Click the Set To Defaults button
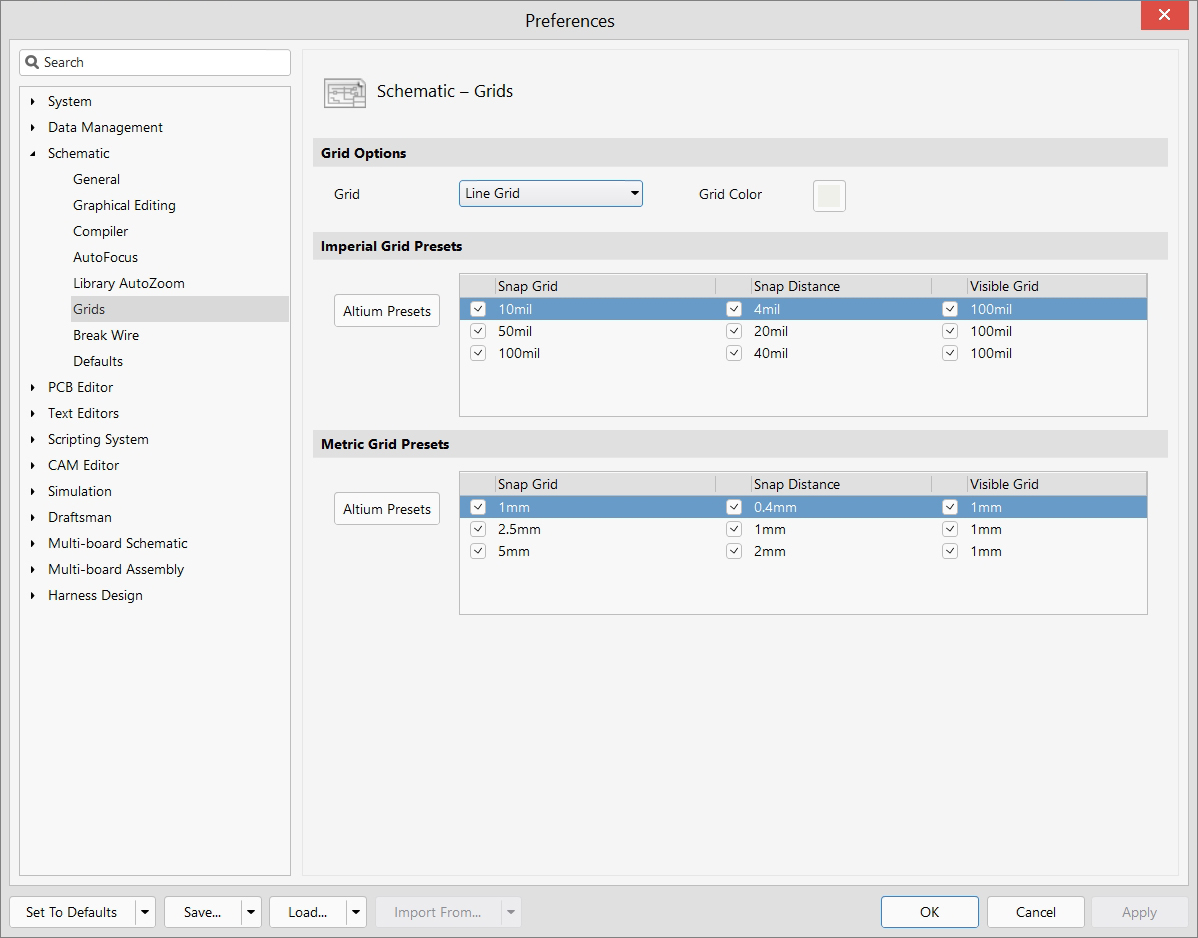 click(72, 912)
